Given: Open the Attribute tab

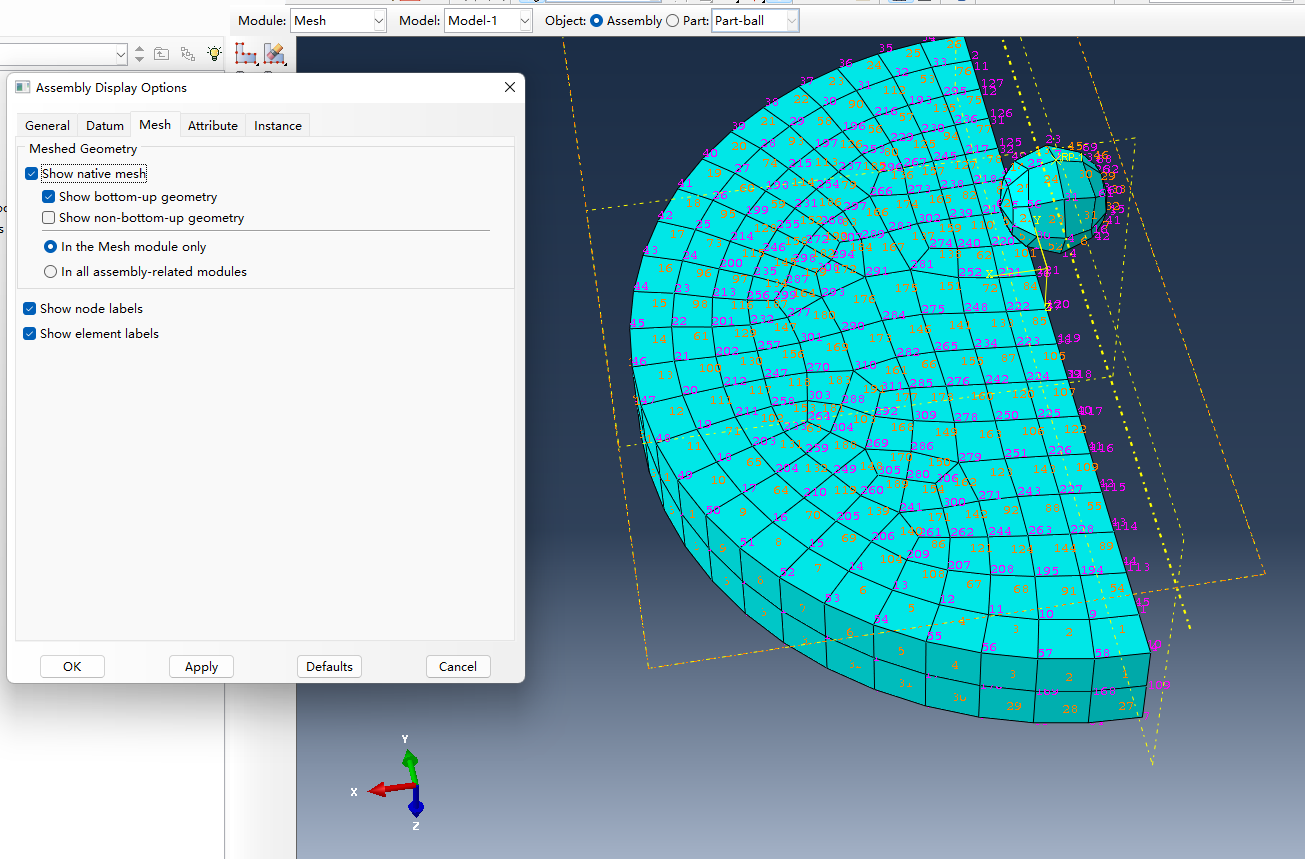Looking at the screenshot, I should coord(213,126).
